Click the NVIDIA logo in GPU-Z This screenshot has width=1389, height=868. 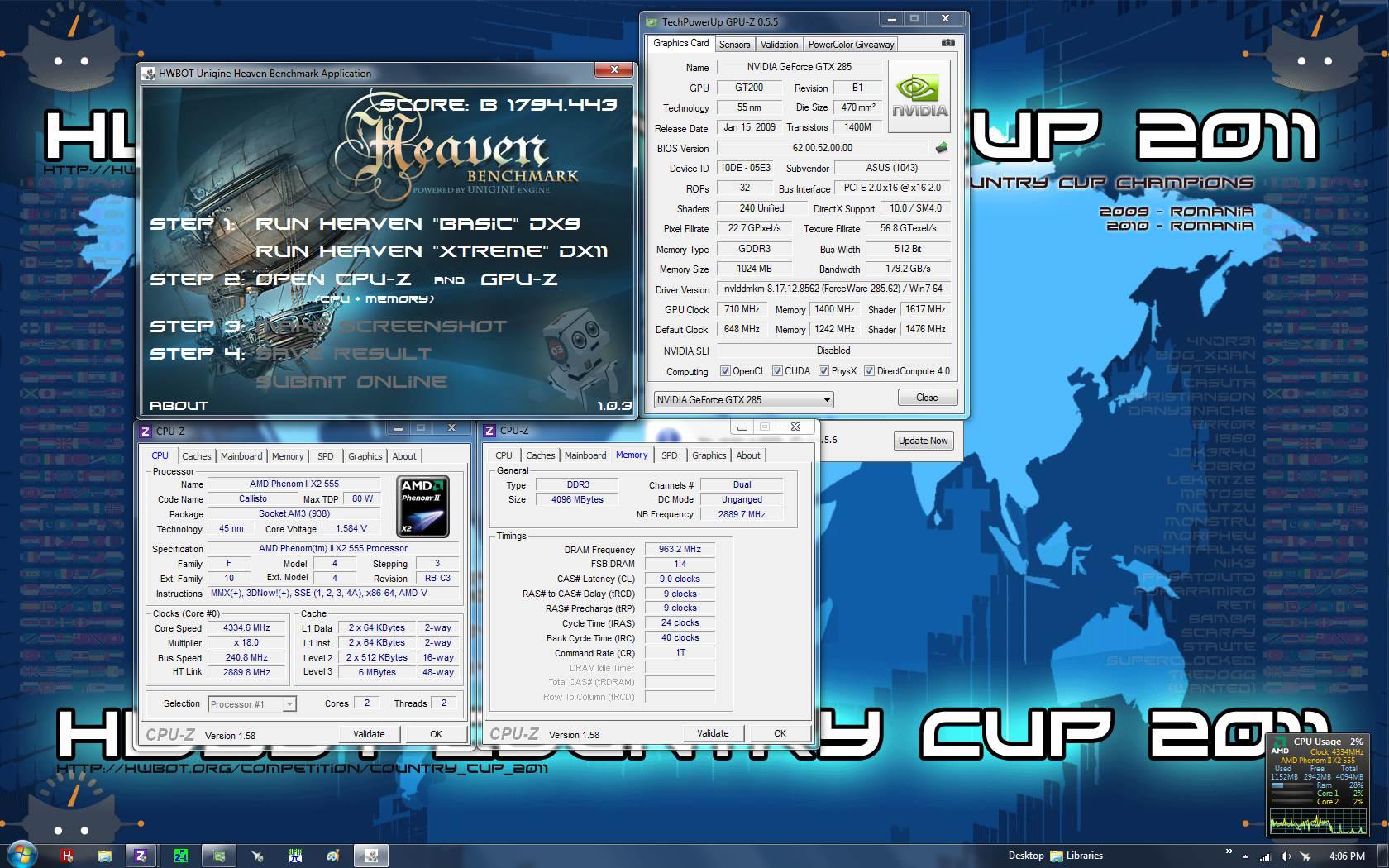(x=919, y=97)
